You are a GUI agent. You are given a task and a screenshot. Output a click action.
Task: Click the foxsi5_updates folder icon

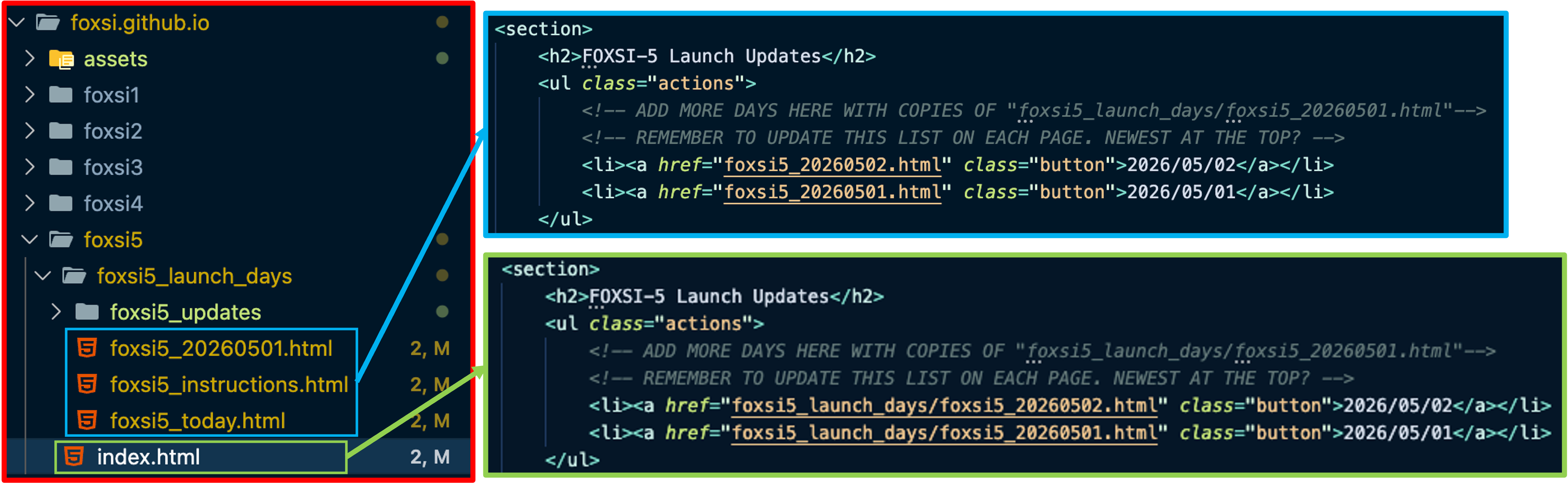(87, 312)
